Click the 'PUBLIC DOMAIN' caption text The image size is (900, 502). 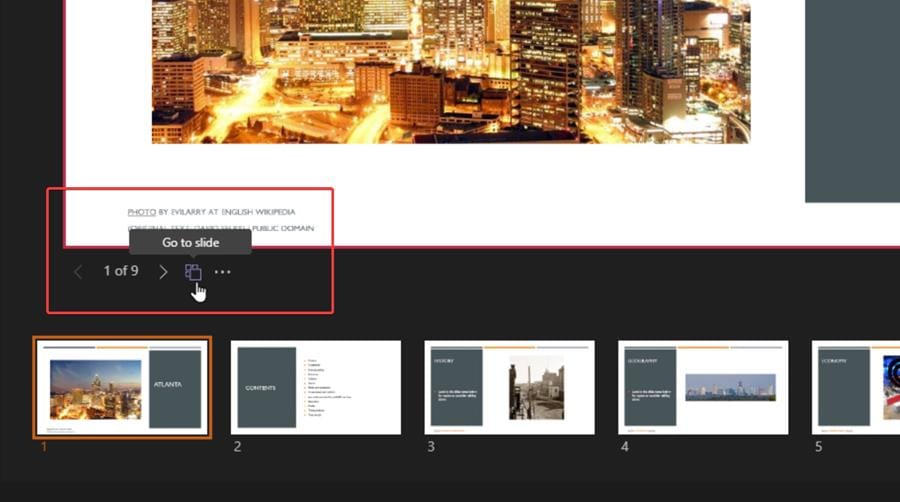[283, 228]
